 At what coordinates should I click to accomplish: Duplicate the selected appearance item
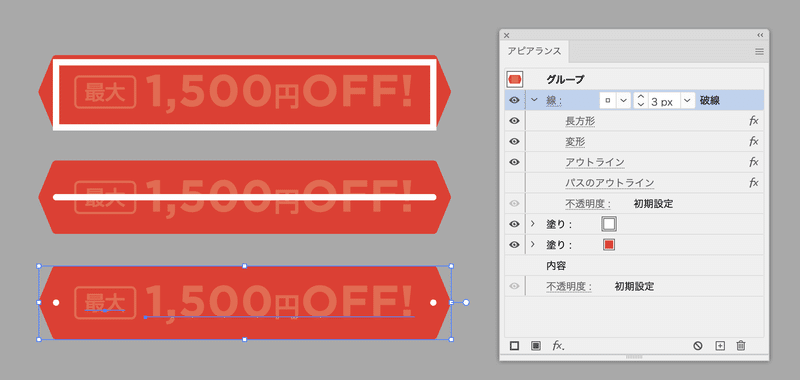[720, 346]
